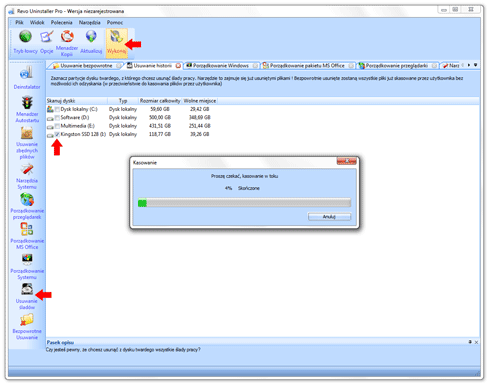
Task: Close the Kasowanie dialog
Action: click(347, 161)
